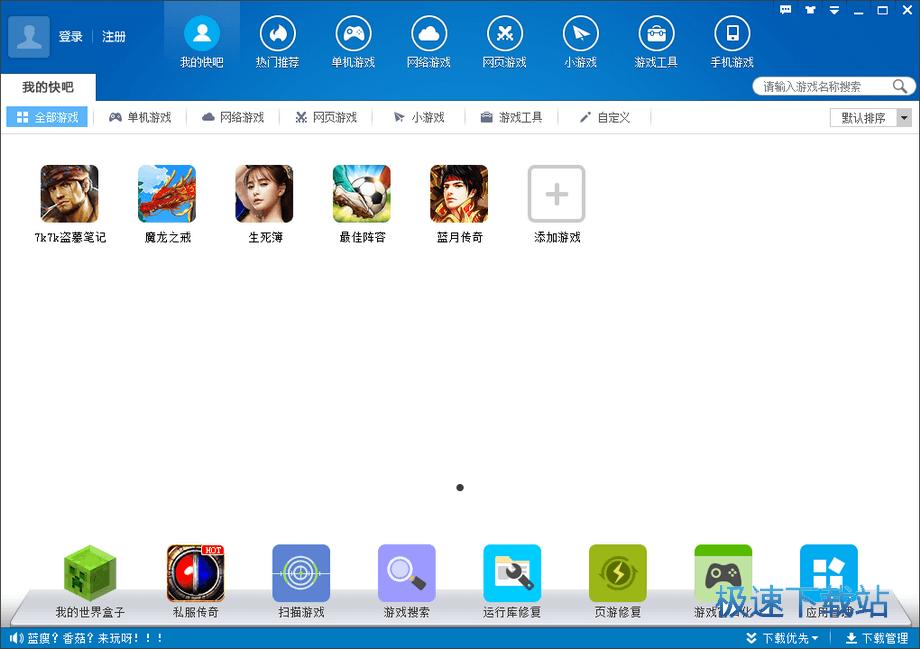Expand the 默认排序 sort dropdown
Image resolution: width=920 pixels, height=649 pixels.
coord(904,118)
